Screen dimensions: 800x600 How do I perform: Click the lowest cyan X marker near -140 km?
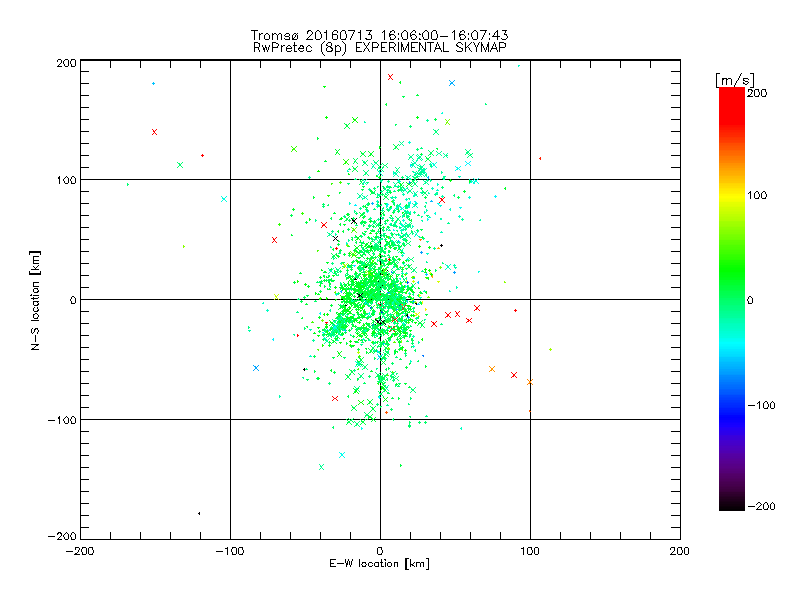[x=321, y=467]
